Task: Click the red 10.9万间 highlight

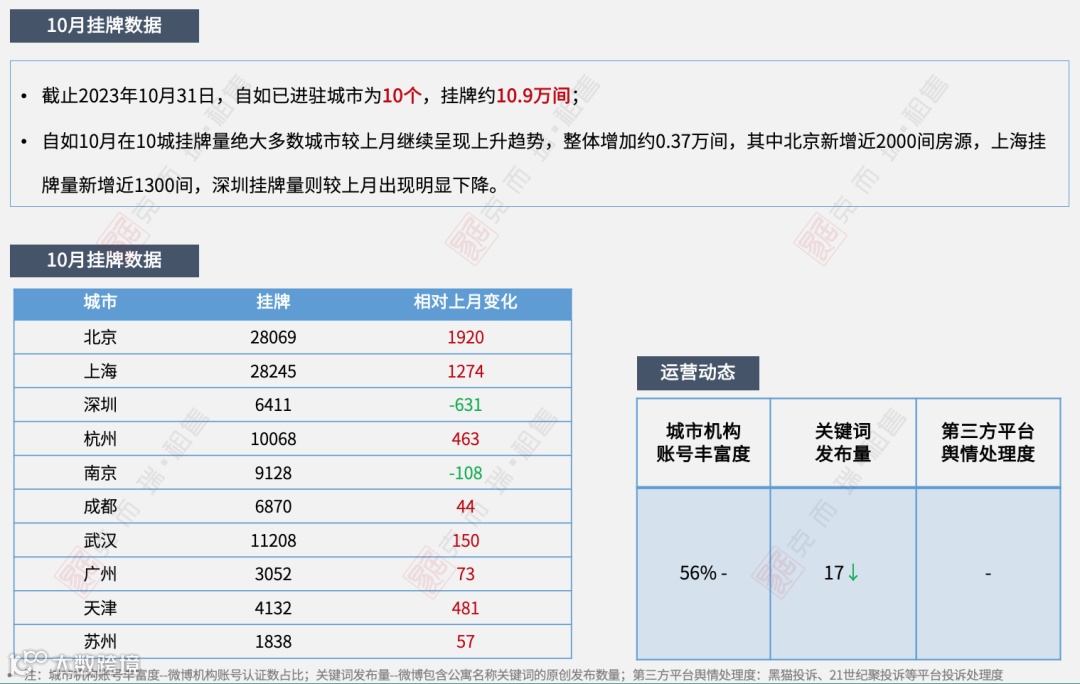Action: (533, 96)
